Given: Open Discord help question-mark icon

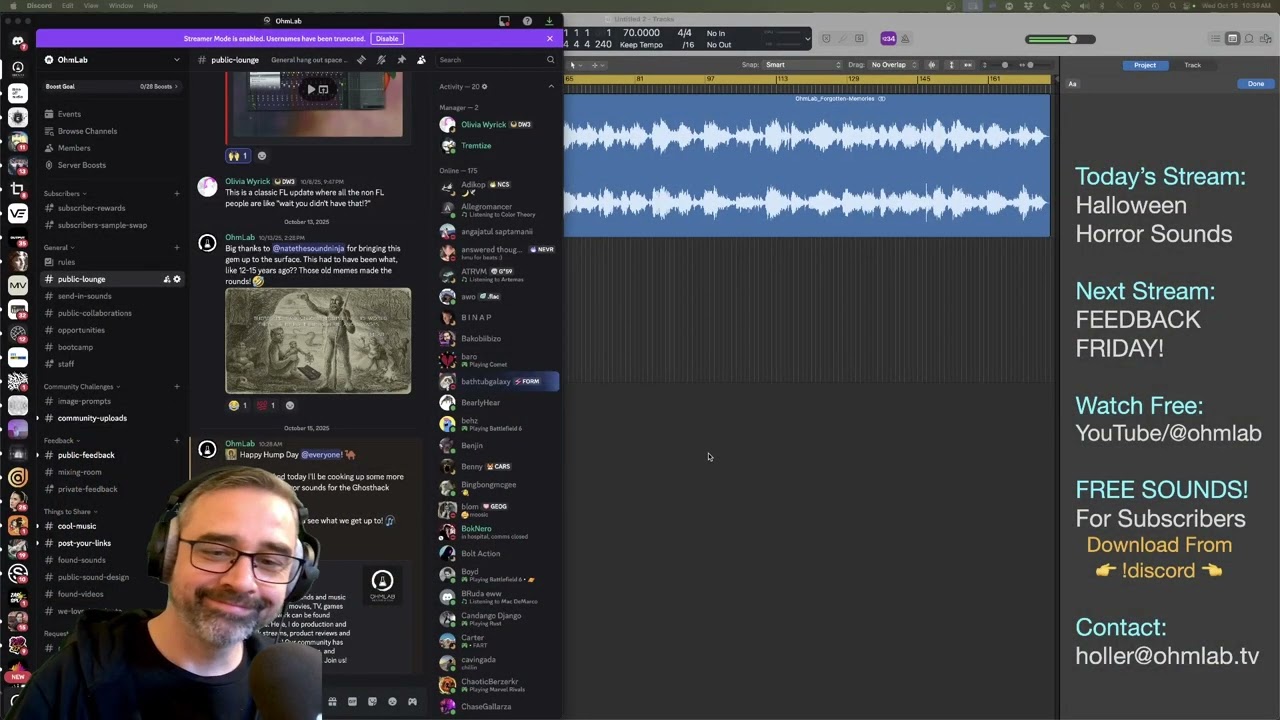Looking at the screenshot, I should [527, 21].
